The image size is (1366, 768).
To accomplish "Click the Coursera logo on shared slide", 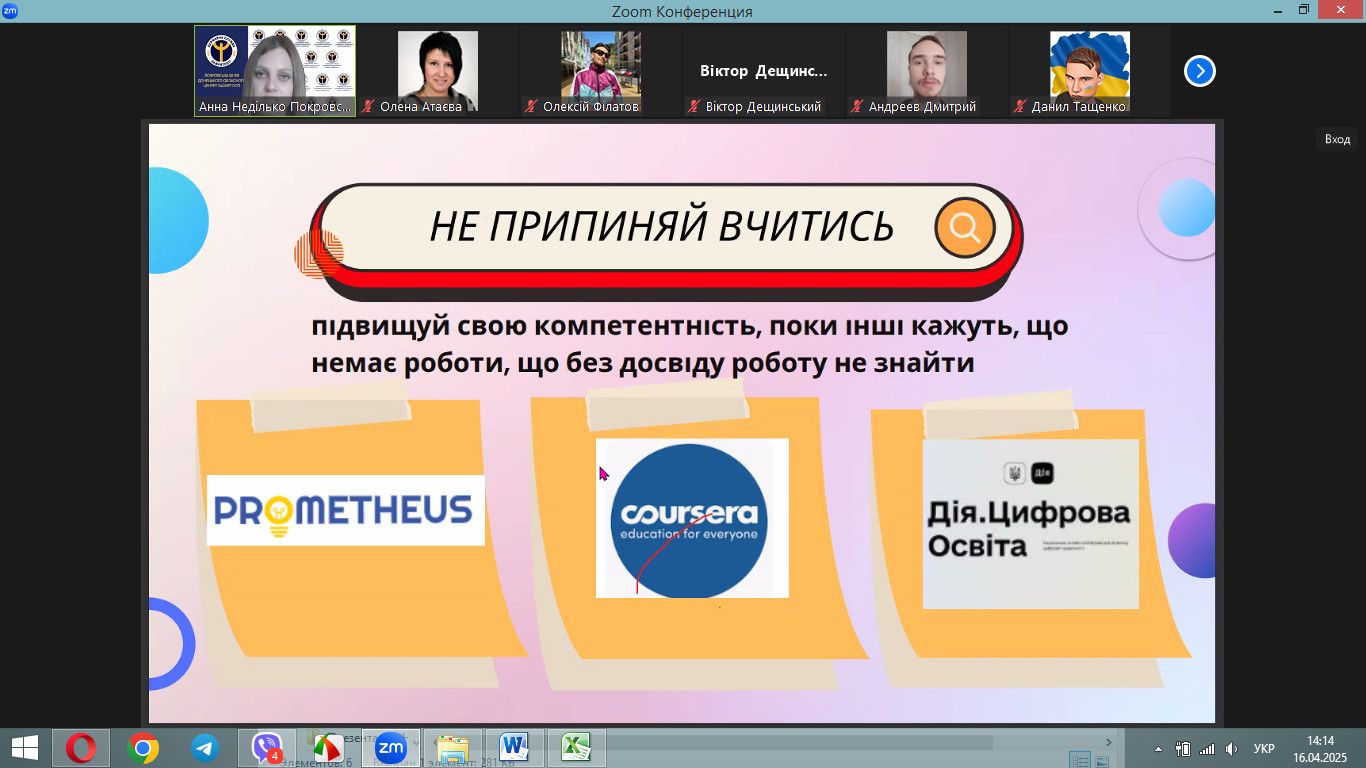I will click(692, 518).
